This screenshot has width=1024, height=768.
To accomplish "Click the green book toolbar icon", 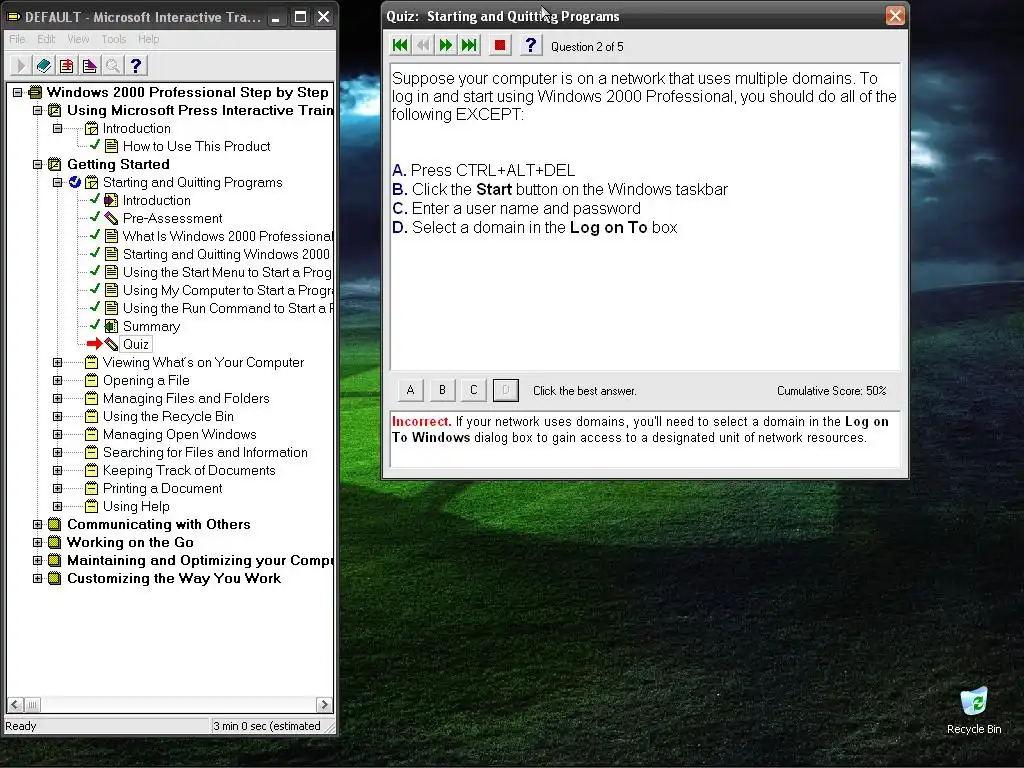I will [44, 65].
